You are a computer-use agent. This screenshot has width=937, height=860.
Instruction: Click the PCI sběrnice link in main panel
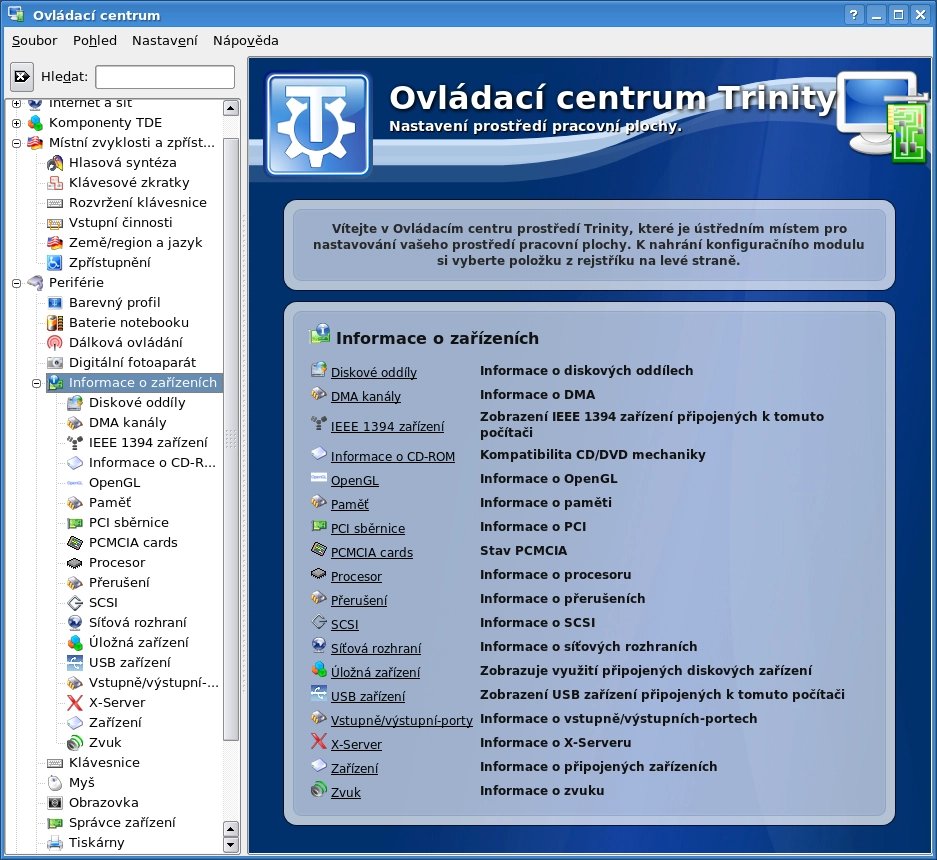[x=368, y=528]
